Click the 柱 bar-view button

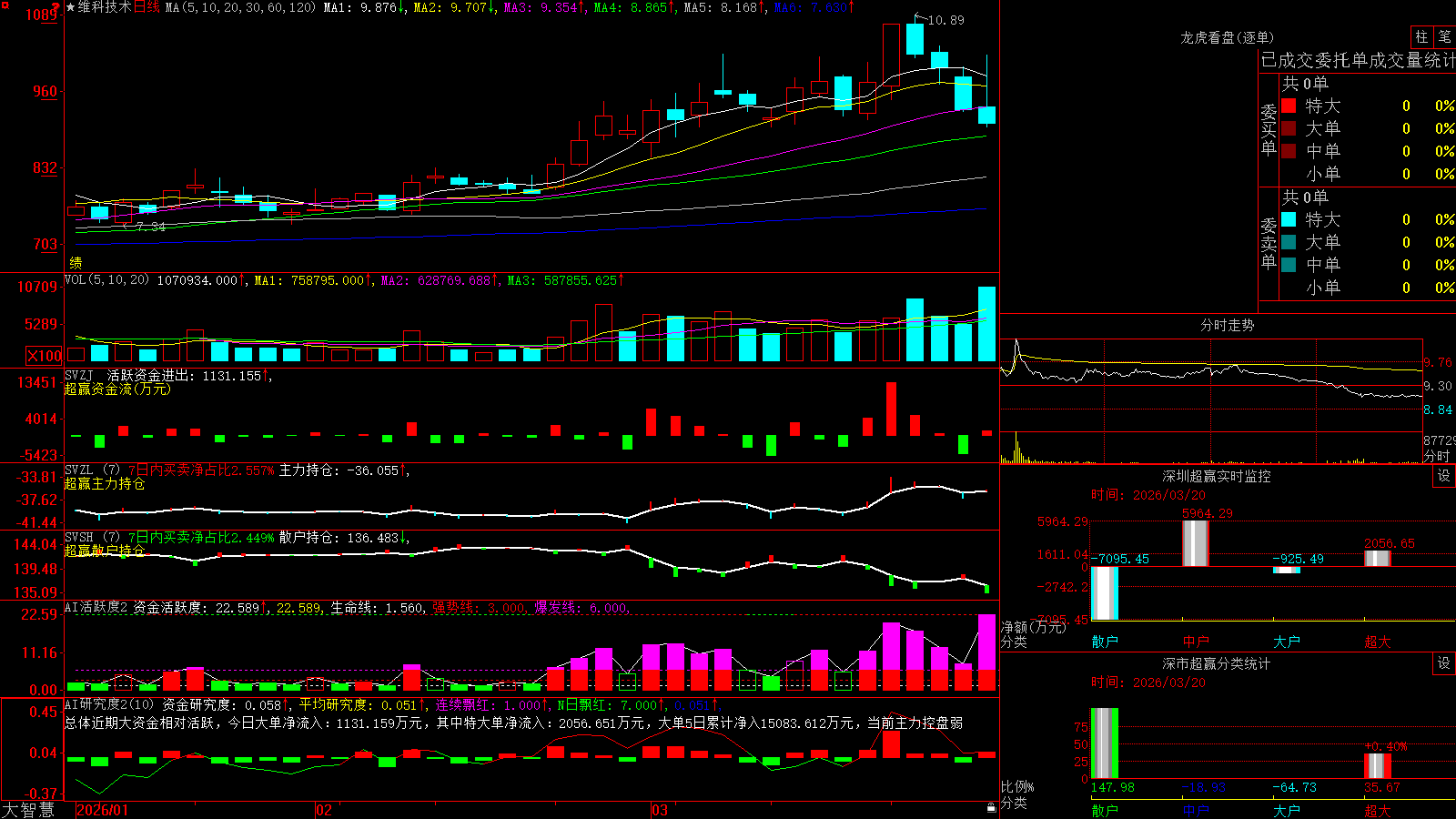pos(1421,37)
